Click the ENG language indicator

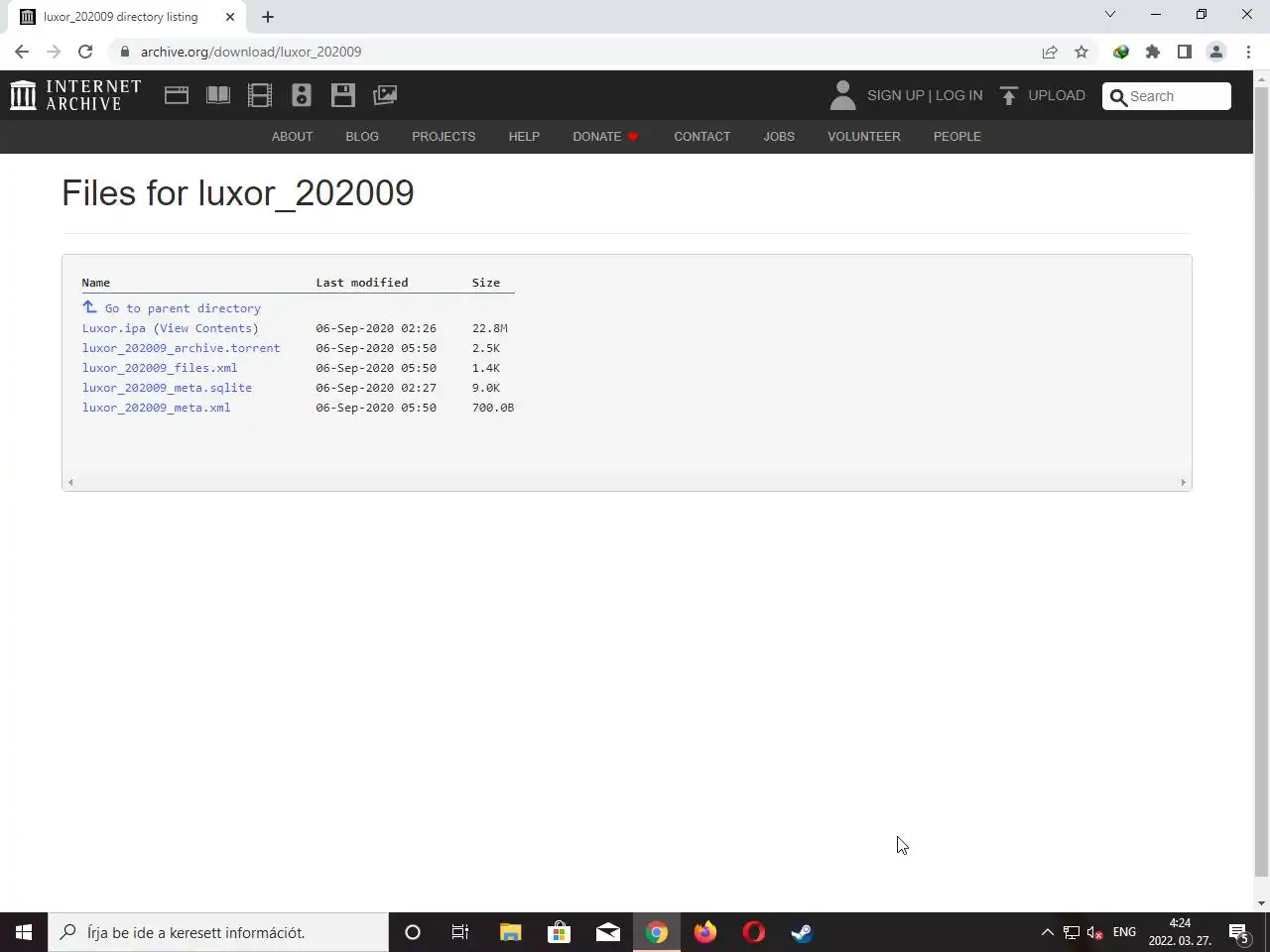(x=1124, y=932)
